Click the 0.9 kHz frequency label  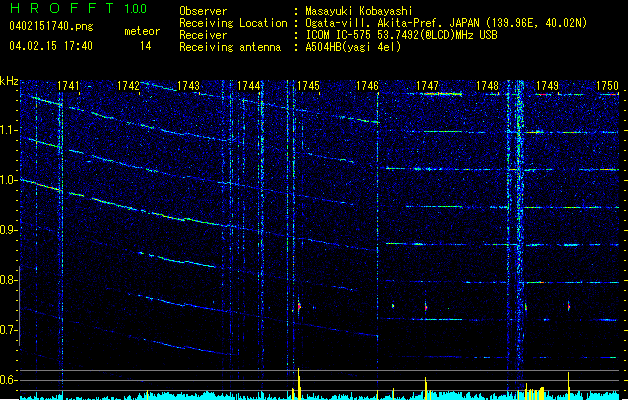tap(9, 230)
